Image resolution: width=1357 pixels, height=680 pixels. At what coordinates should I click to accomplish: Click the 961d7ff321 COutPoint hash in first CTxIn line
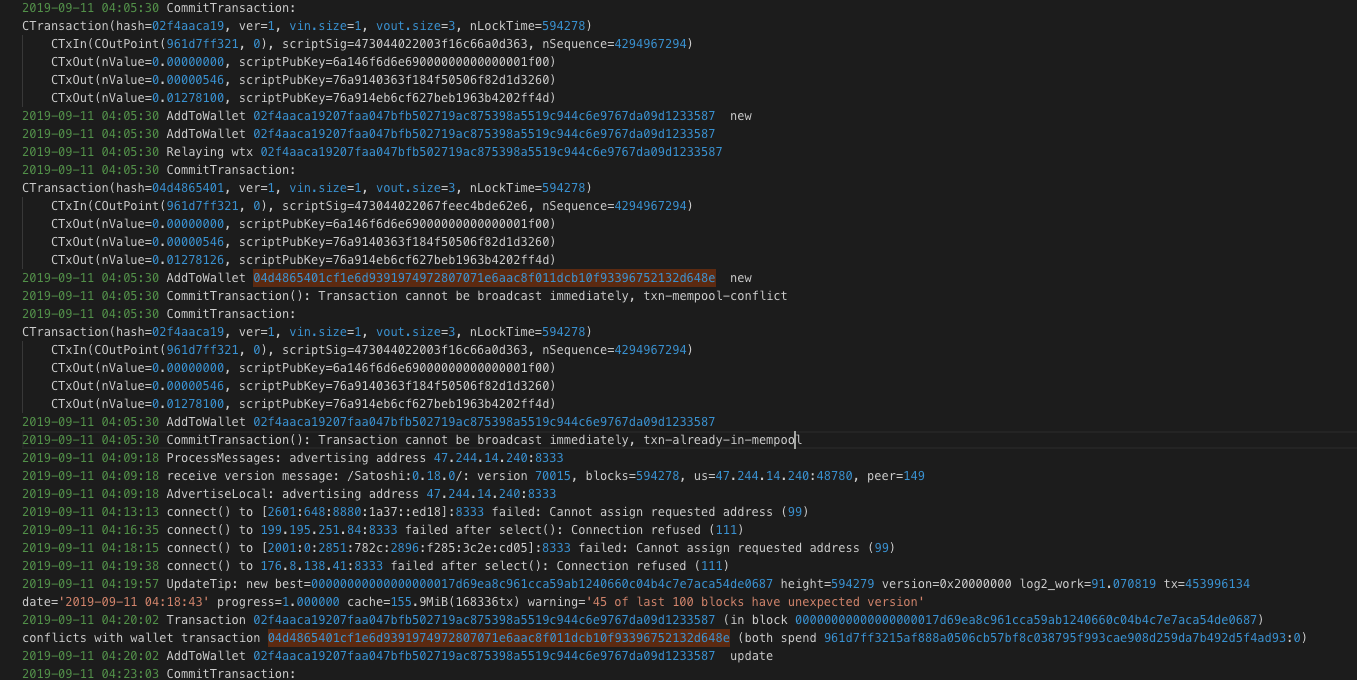[200, 43]
